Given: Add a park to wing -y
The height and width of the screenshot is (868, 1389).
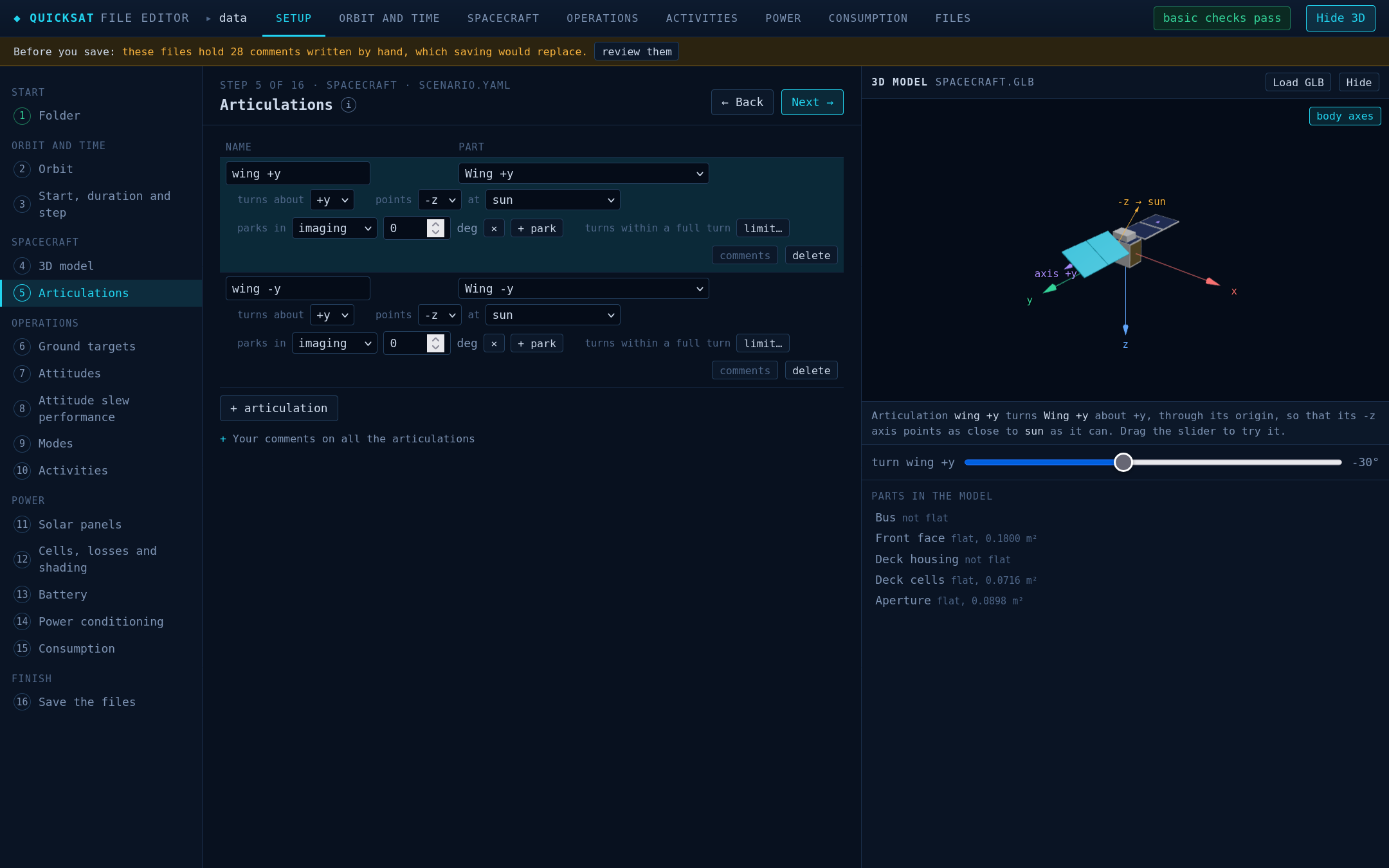Looking at the screenshot, I should click(536, 343).
